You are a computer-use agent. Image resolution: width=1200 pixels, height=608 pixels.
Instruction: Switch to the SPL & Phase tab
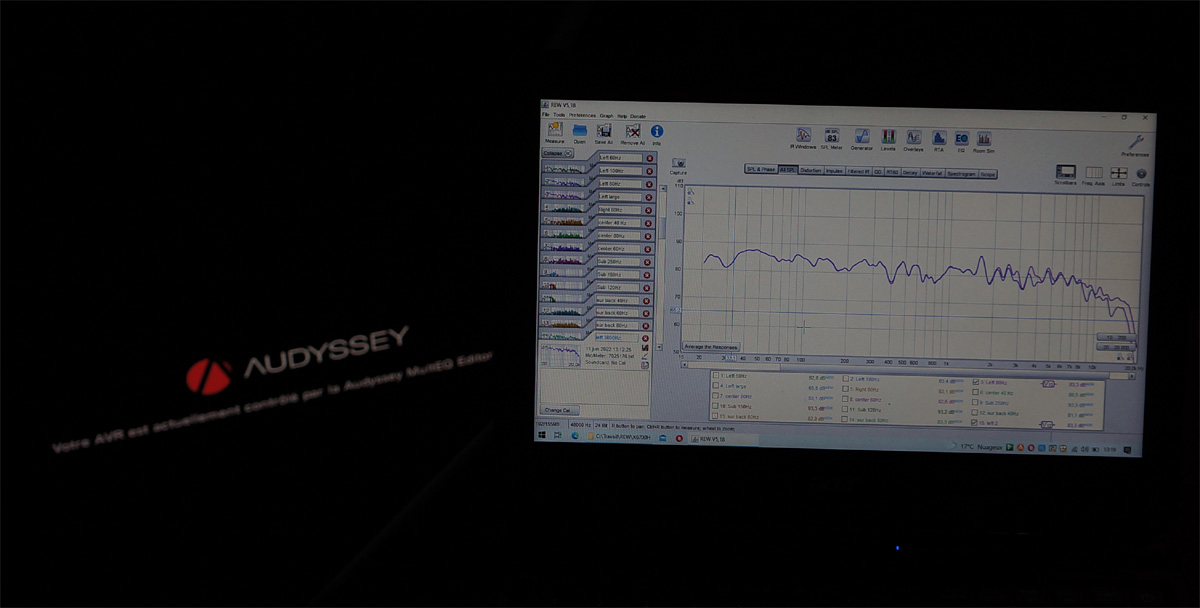(761, 169)
